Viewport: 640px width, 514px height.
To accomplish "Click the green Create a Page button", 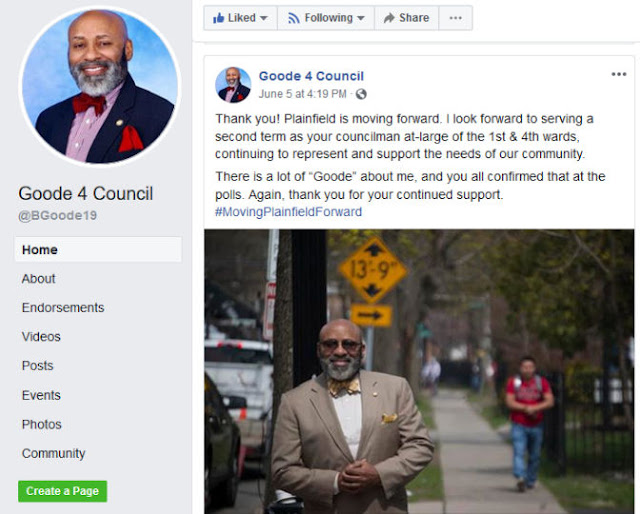I will pyautogui.click(x=62, y=491).
